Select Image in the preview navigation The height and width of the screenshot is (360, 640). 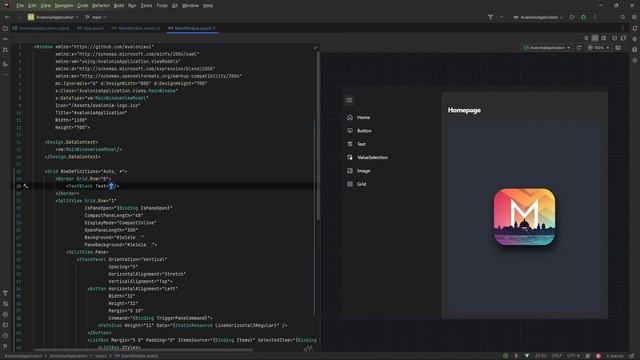359,171
